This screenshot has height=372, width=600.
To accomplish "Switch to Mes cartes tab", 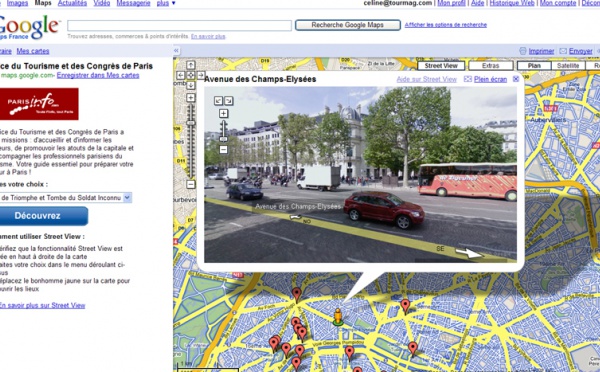I will coord(33,51).
